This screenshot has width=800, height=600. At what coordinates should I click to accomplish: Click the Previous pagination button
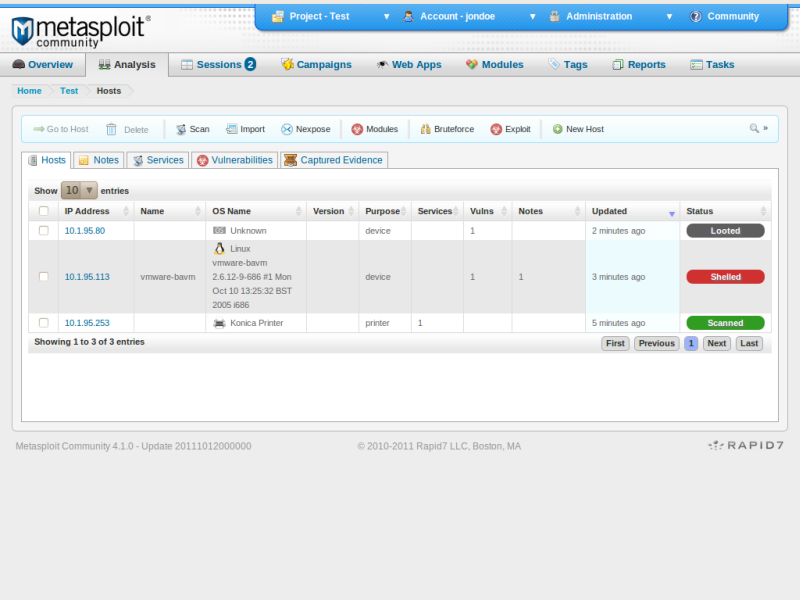coord(657,343)
